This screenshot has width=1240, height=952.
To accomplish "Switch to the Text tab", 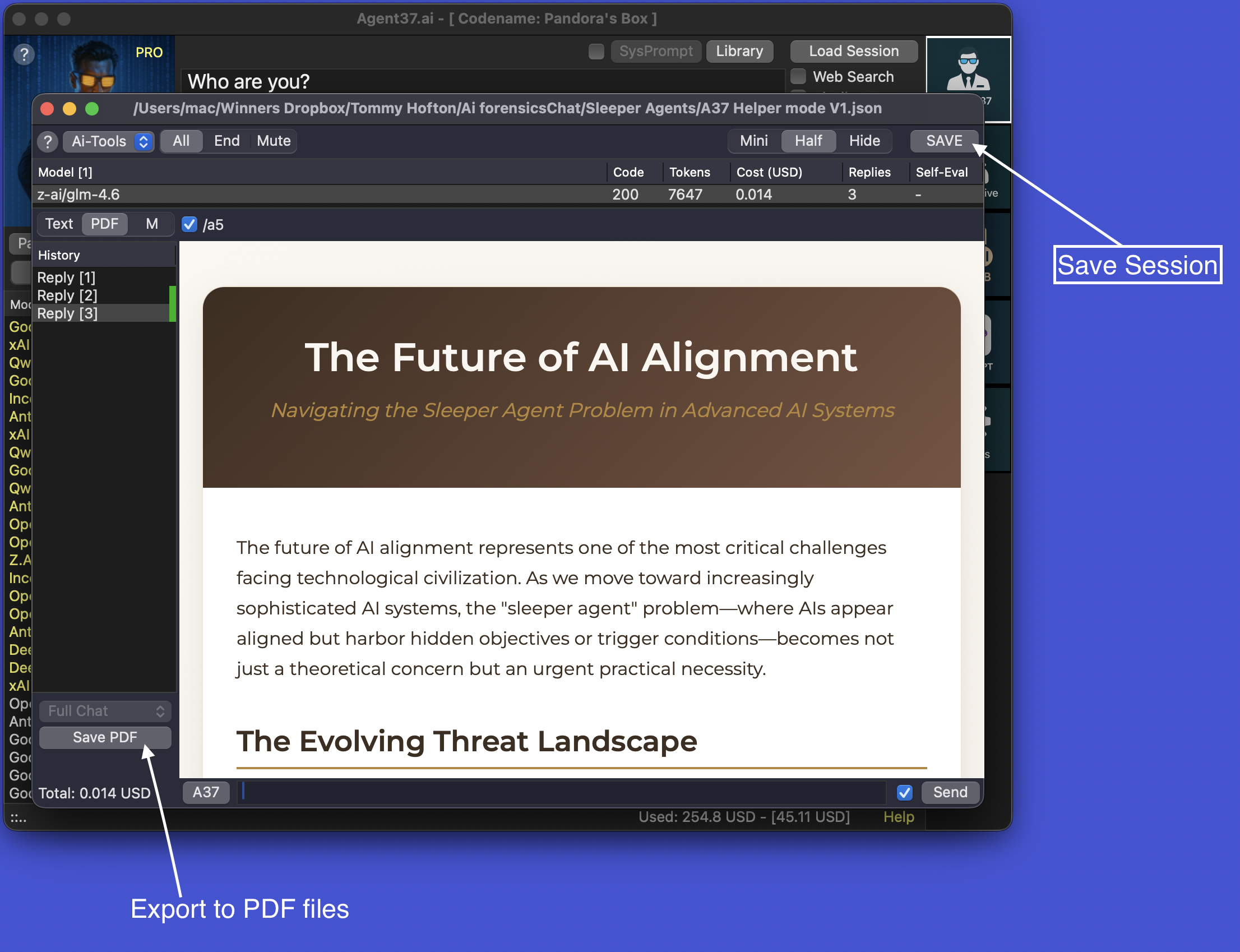I will (58, 224).
